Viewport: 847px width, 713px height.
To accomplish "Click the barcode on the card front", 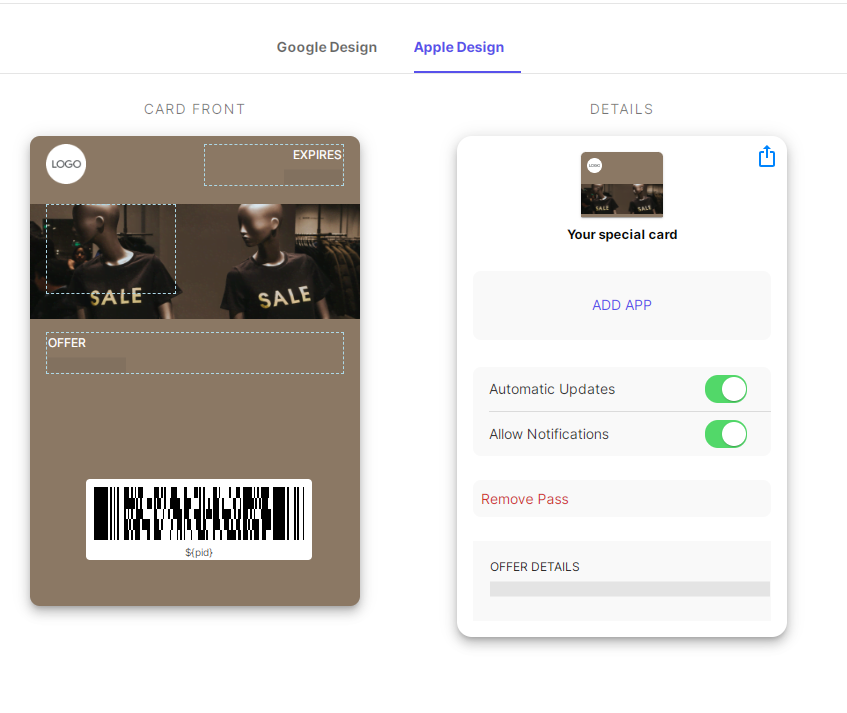I will point(199,513).
